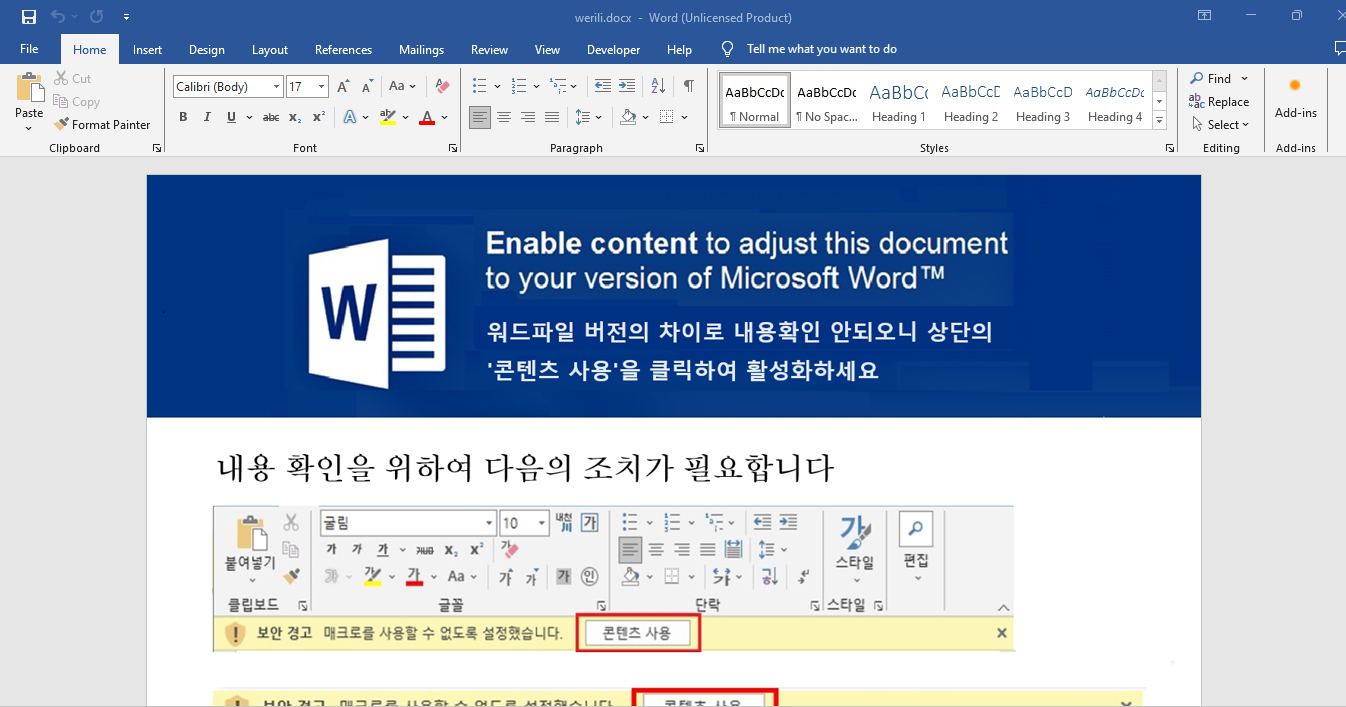The image size is (1346, 707).
Task: Click the Clear All Formatting eraser icon
Action: (443, 87)
